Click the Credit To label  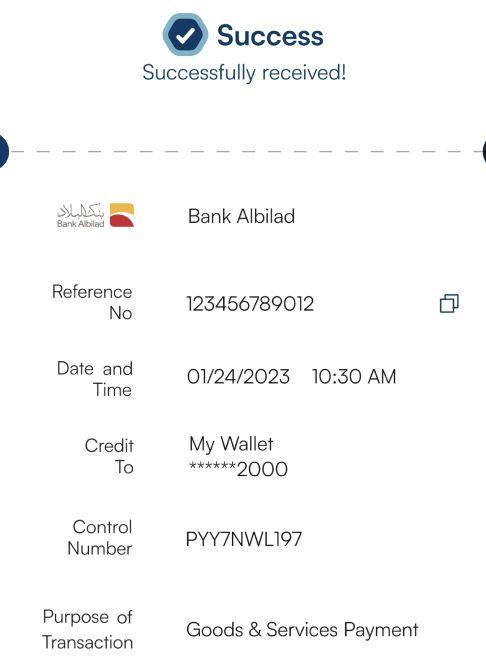pyautogui.click(x=109, y=456)
